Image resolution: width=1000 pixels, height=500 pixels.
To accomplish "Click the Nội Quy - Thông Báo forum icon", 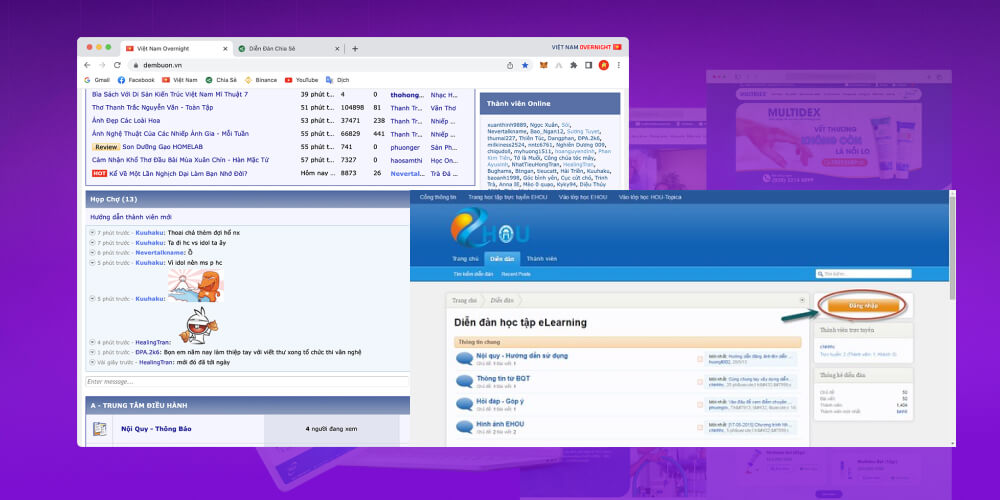I will [x=99, y=429].
